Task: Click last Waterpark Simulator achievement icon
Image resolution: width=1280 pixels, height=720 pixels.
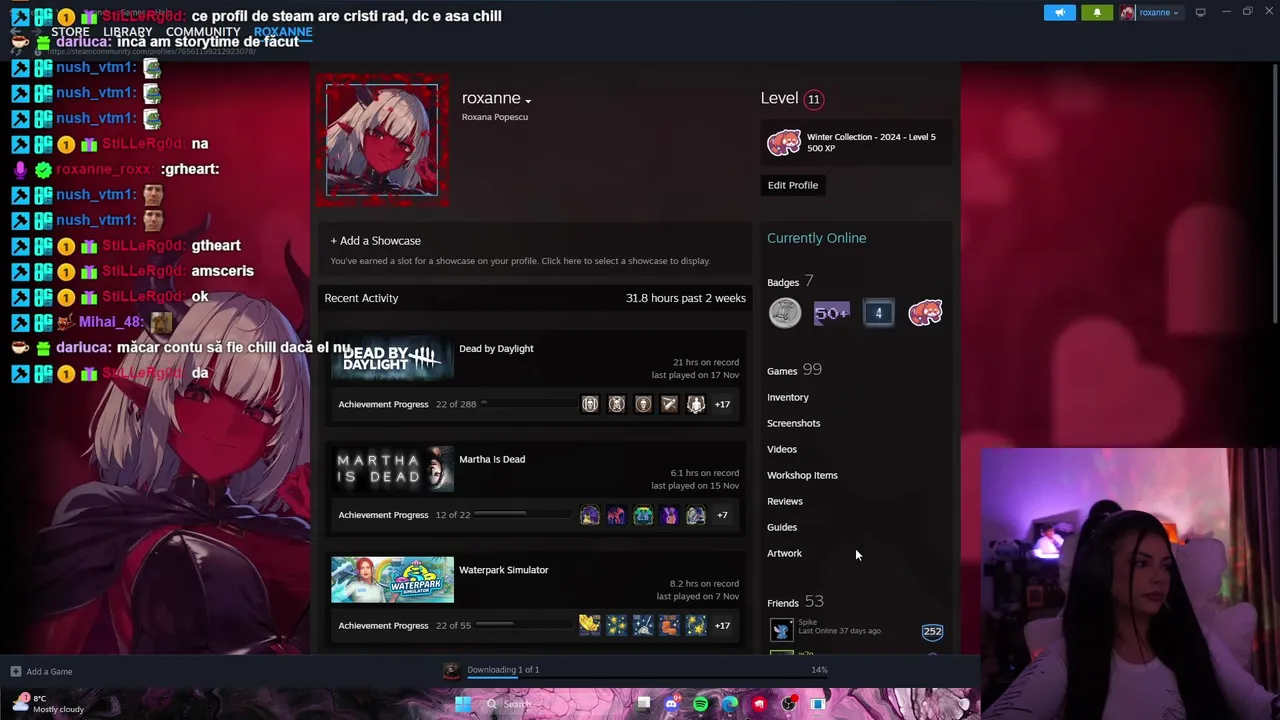Action: pos(696,626)
